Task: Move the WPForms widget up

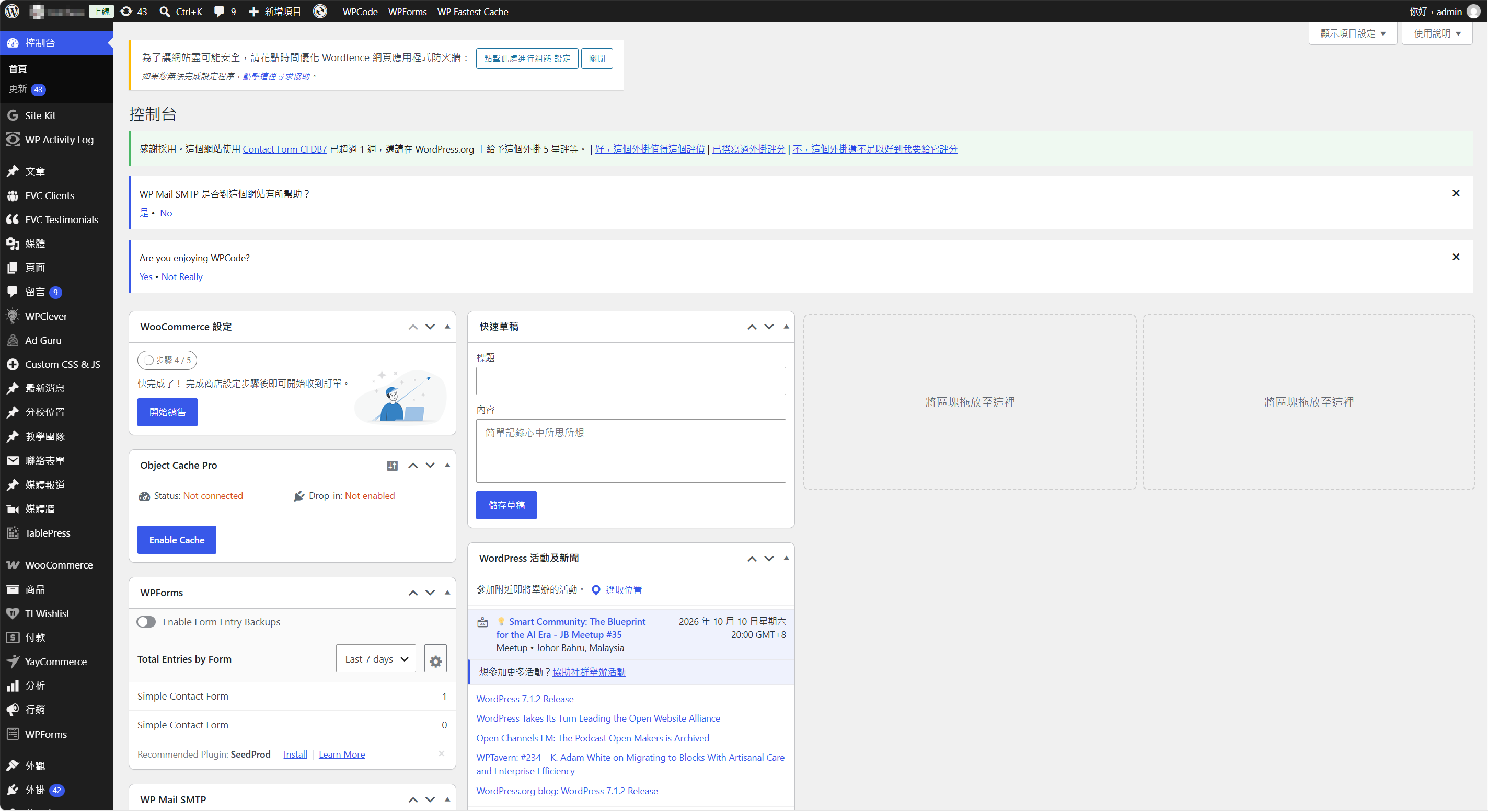Action: point(413,593)
